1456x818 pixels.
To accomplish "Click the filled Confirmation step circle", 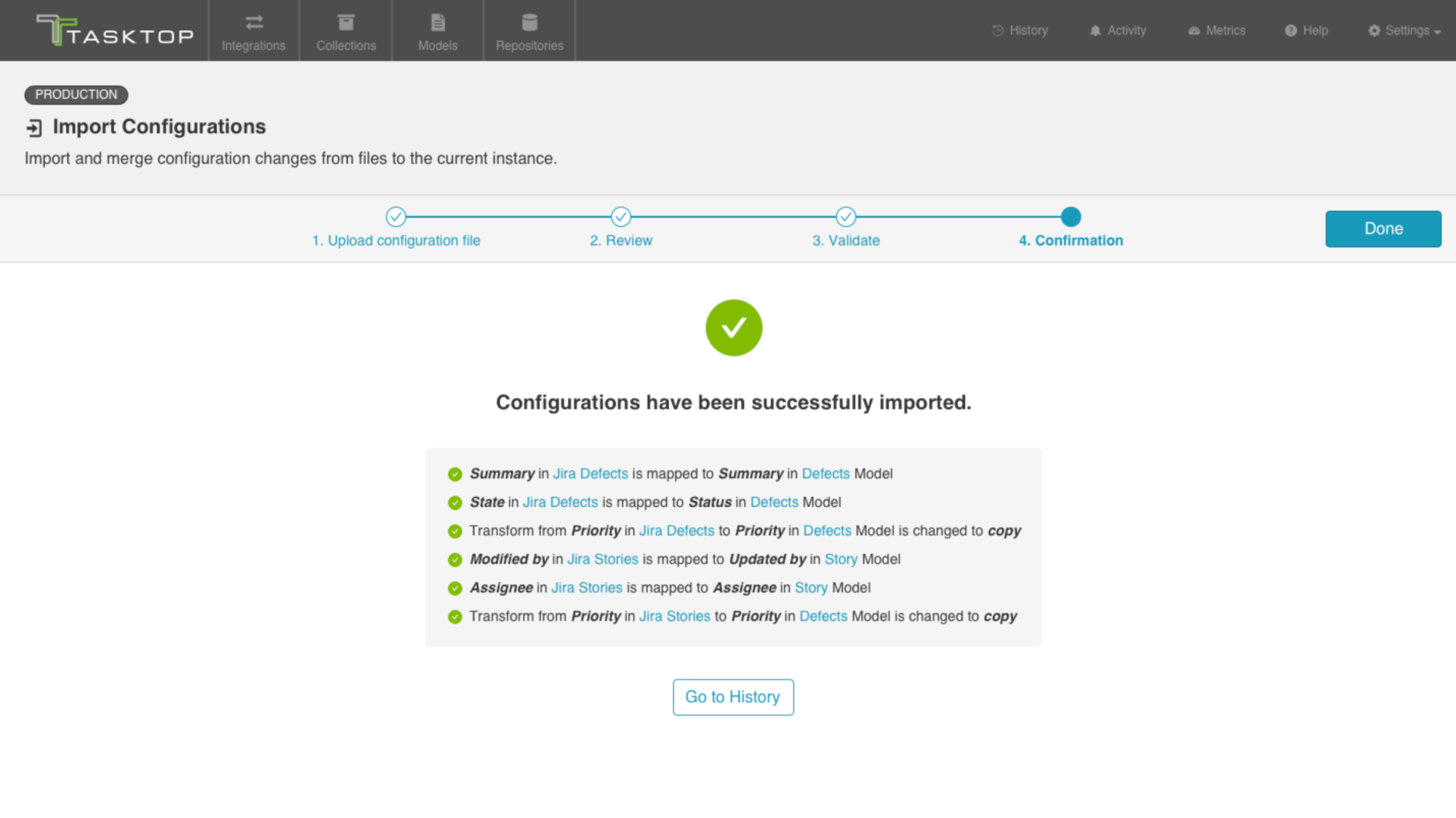I will pyautogui.click(x=1071, y=216).
